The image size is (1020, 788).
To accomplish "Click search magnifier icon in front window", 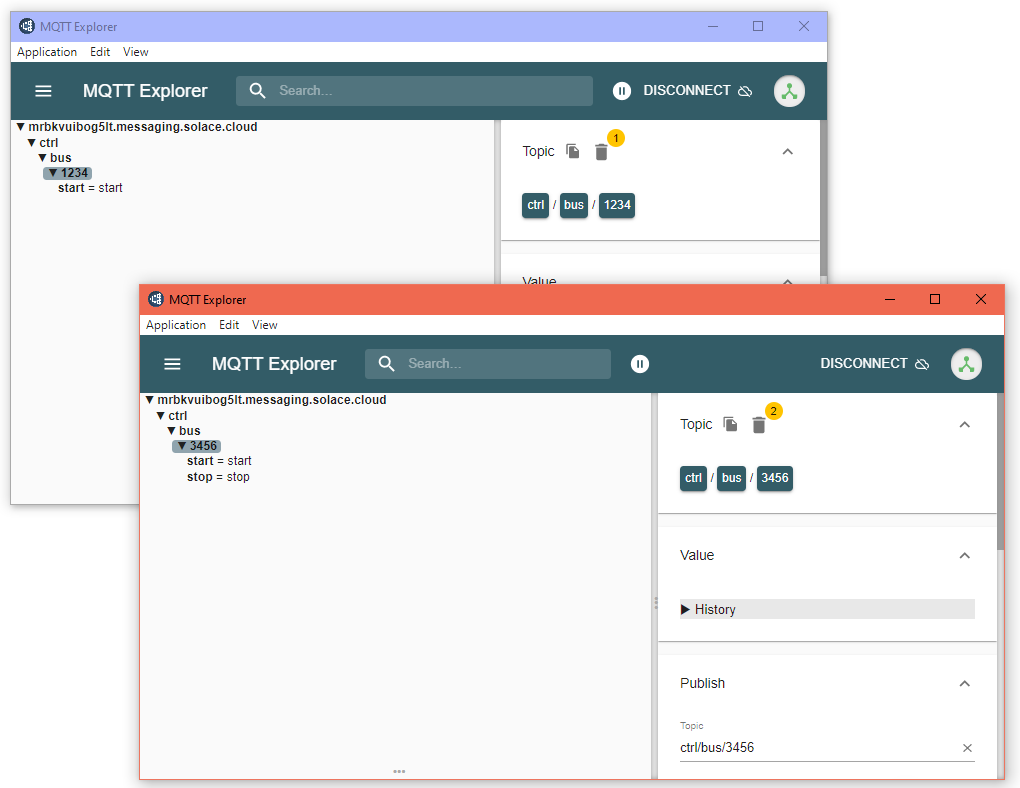I will (x=386, y=364).
